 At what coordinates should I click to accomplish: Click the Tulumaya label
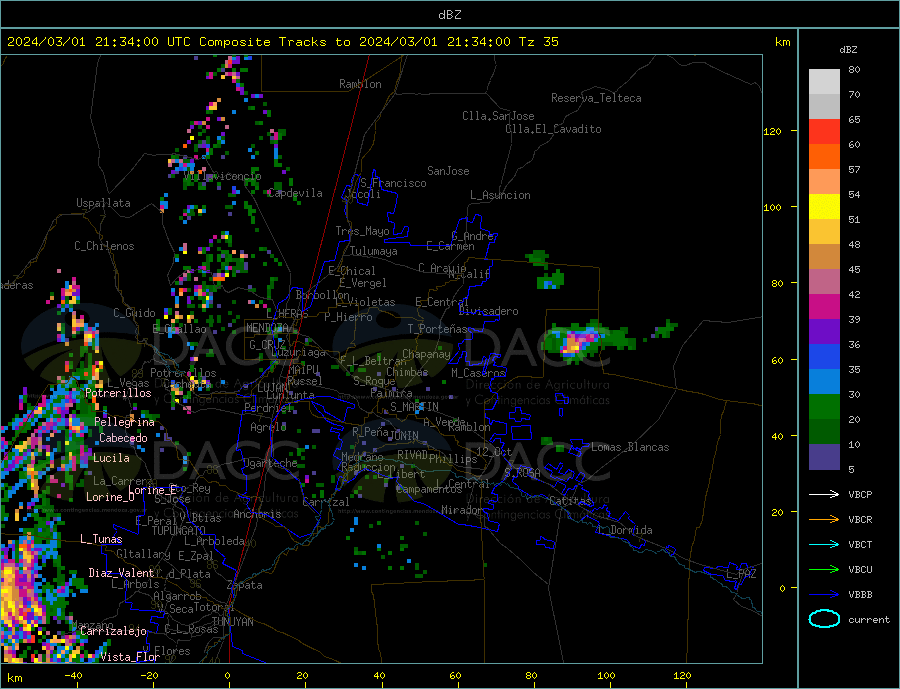pos(374,251)
